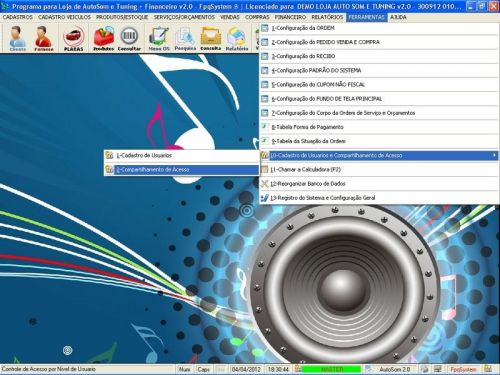Click the time 18:30:44 in status bar
Image resolution: width=500 pixels, height=375 pixels.
[278, 369]
